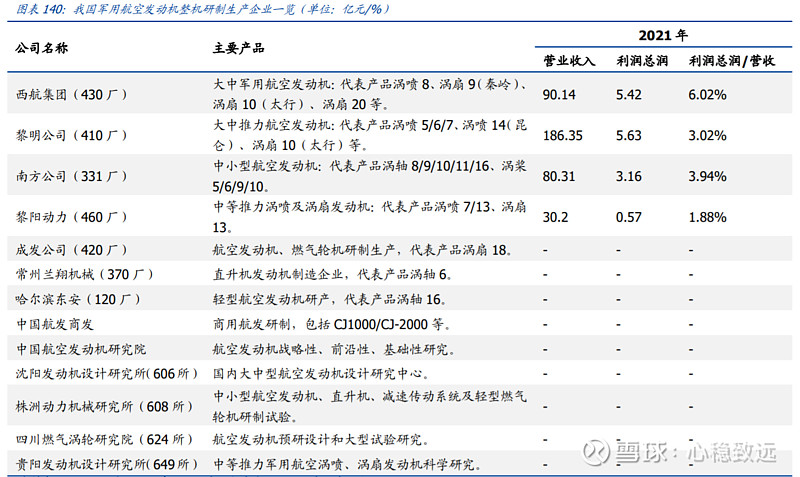Click ratio value 3.02%
The height and width of the screenshot is (477, 800).
707,136
